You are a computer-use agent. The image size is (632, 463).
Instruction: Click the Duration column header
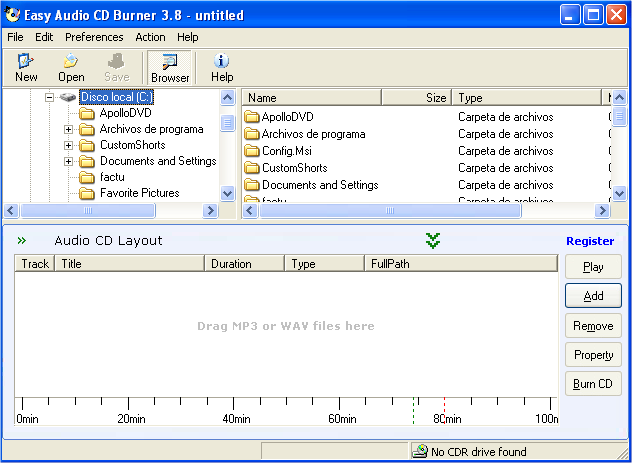click(245, 264)
